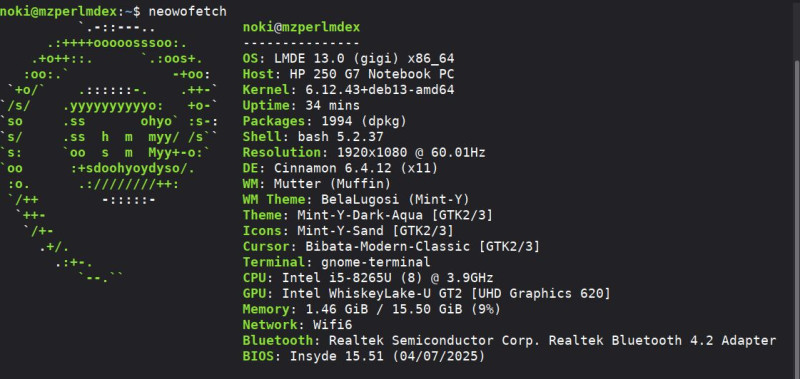This screenshot has height=379, width=800.
Task: Click the Host HP 250 G7 line
Action: pyautogui.click(x=348, y=74)
